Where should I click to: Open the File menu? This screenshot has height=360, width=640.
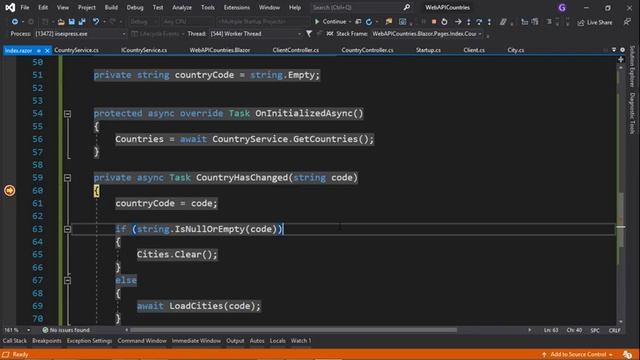(25, 7)
